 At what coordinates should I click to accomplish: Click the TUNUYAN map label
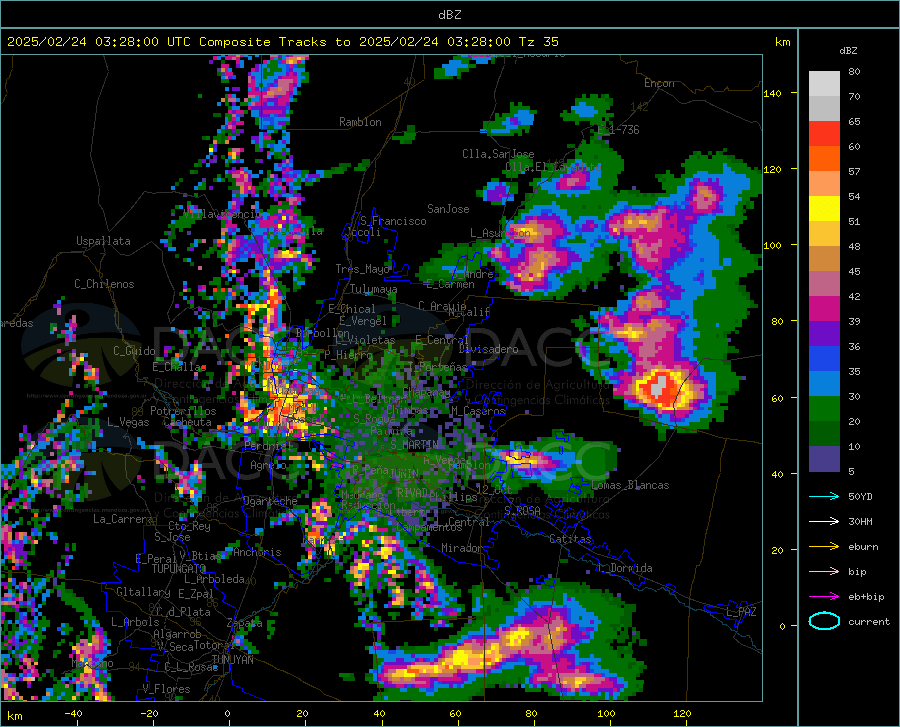click(232, 659)
